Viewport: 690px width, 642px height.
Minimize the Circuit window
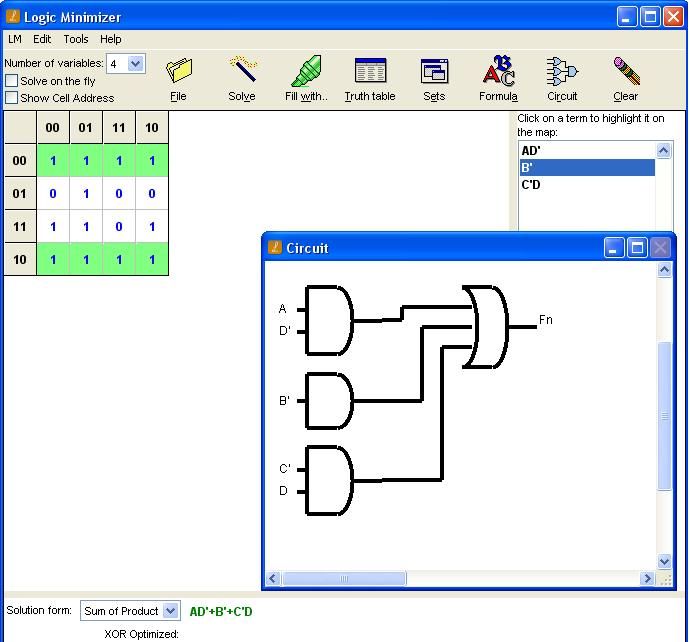(613, 248)
